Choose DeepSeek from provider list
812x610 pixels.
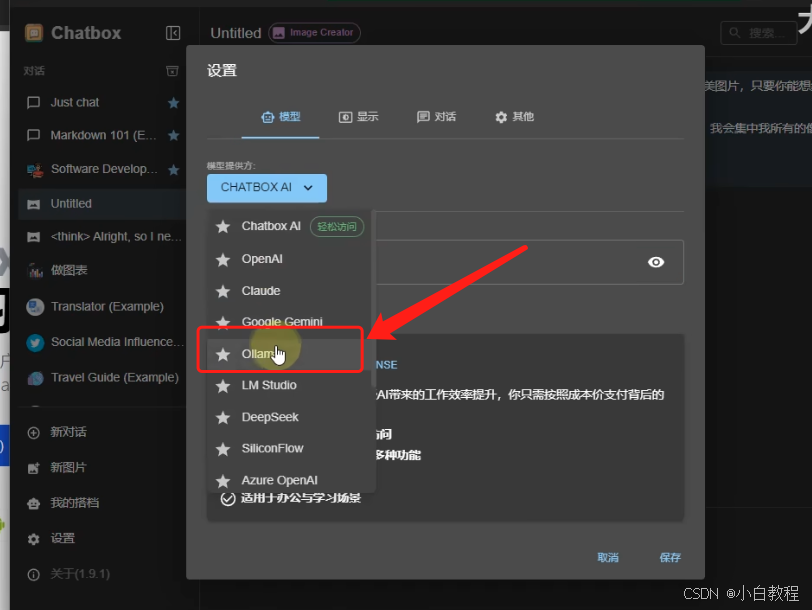point(289,417)
